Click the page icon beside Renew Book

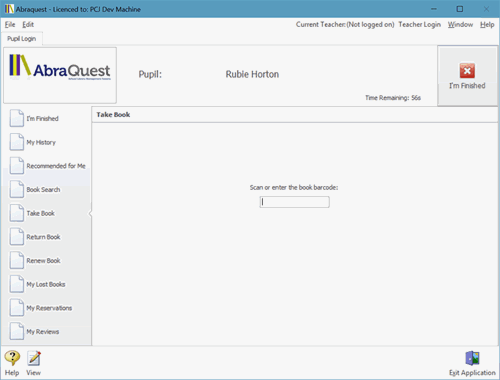point(17,260)
